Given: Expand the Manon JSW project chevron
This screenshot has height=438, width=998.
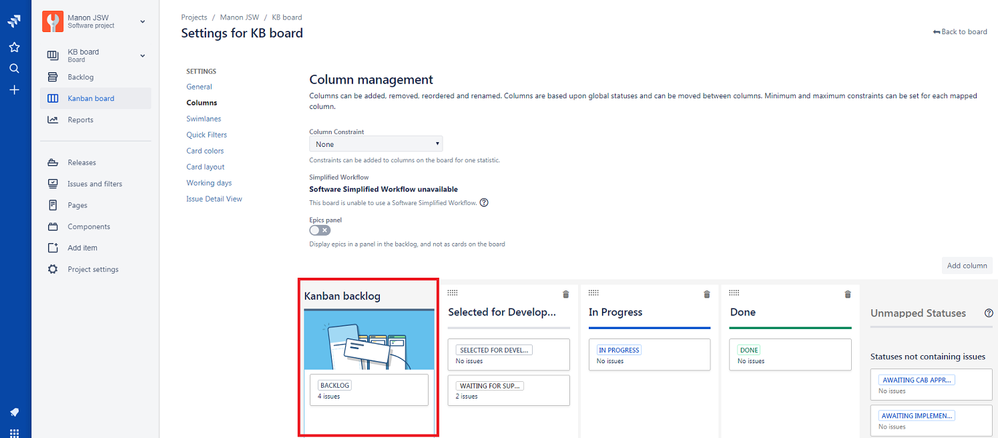Looking at the screenshot, I should pos(143,22).
